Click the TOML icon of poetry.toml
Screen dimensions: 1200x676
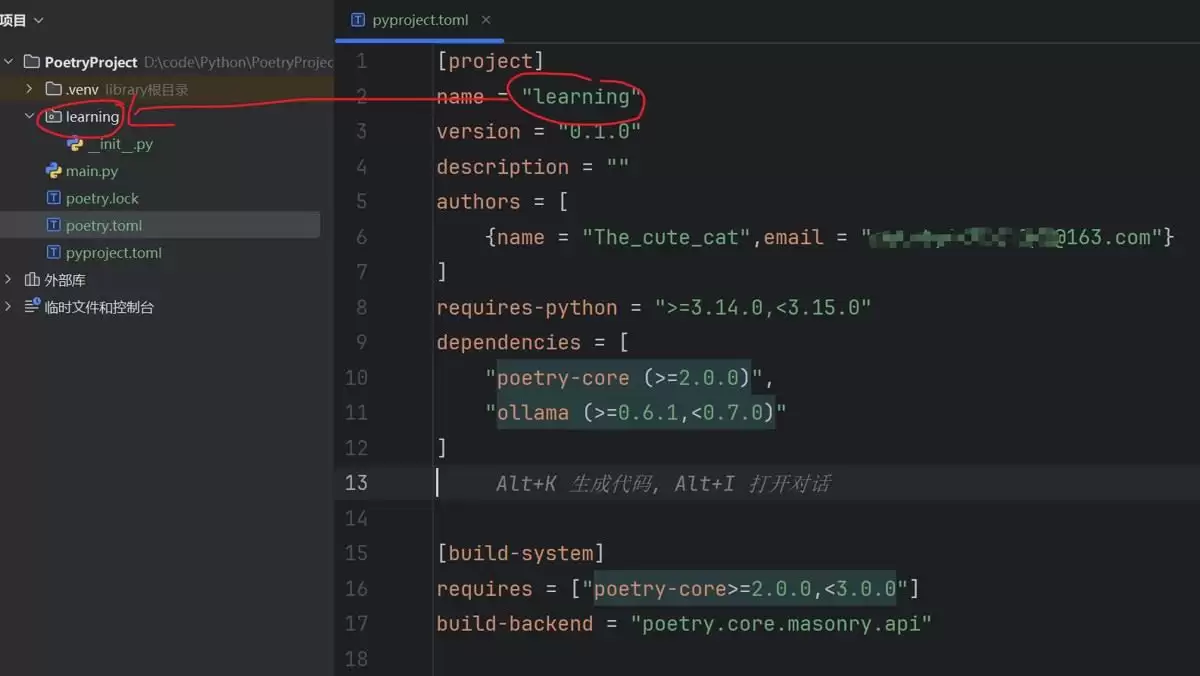coord(54,225)
